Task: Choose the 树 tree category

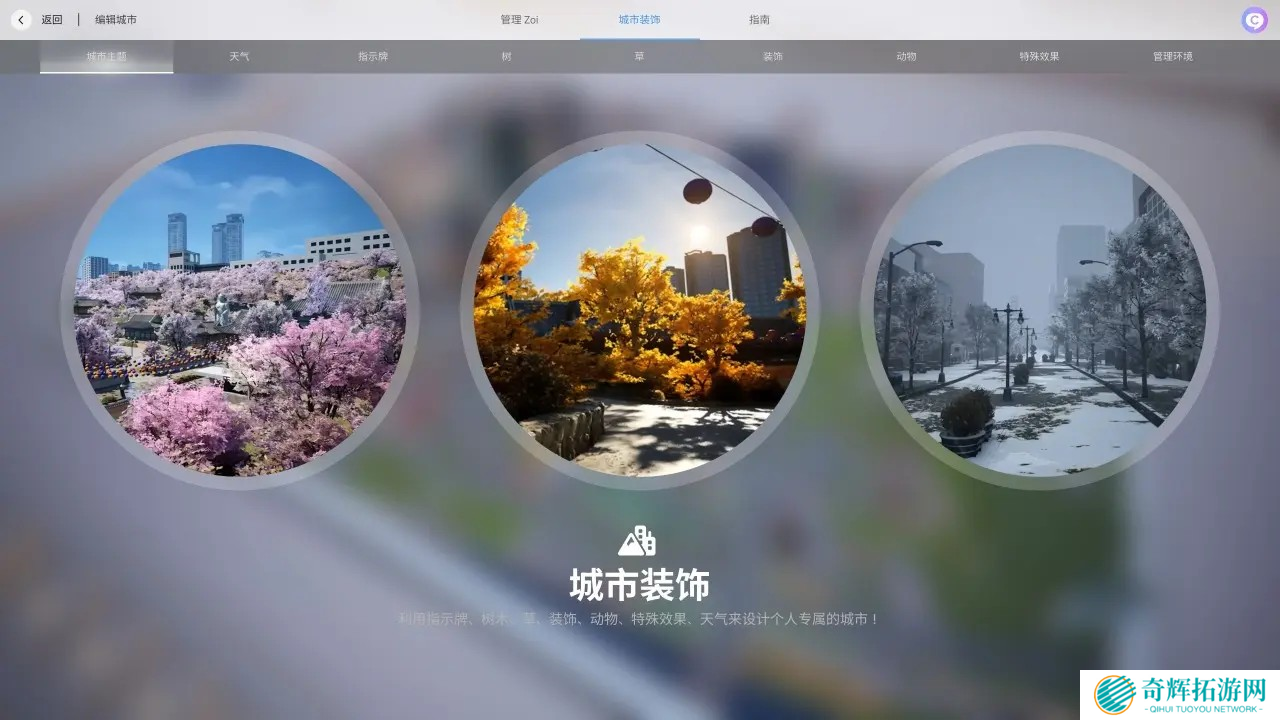Action: pyautogui.click(x=506, y=57)
